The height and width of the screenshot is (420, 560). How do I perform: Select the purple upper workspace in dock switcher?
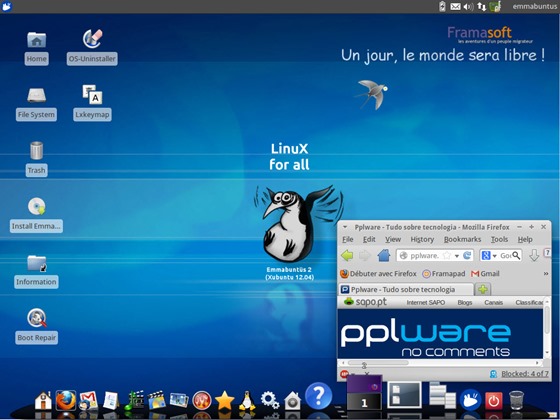click(364, 384)
